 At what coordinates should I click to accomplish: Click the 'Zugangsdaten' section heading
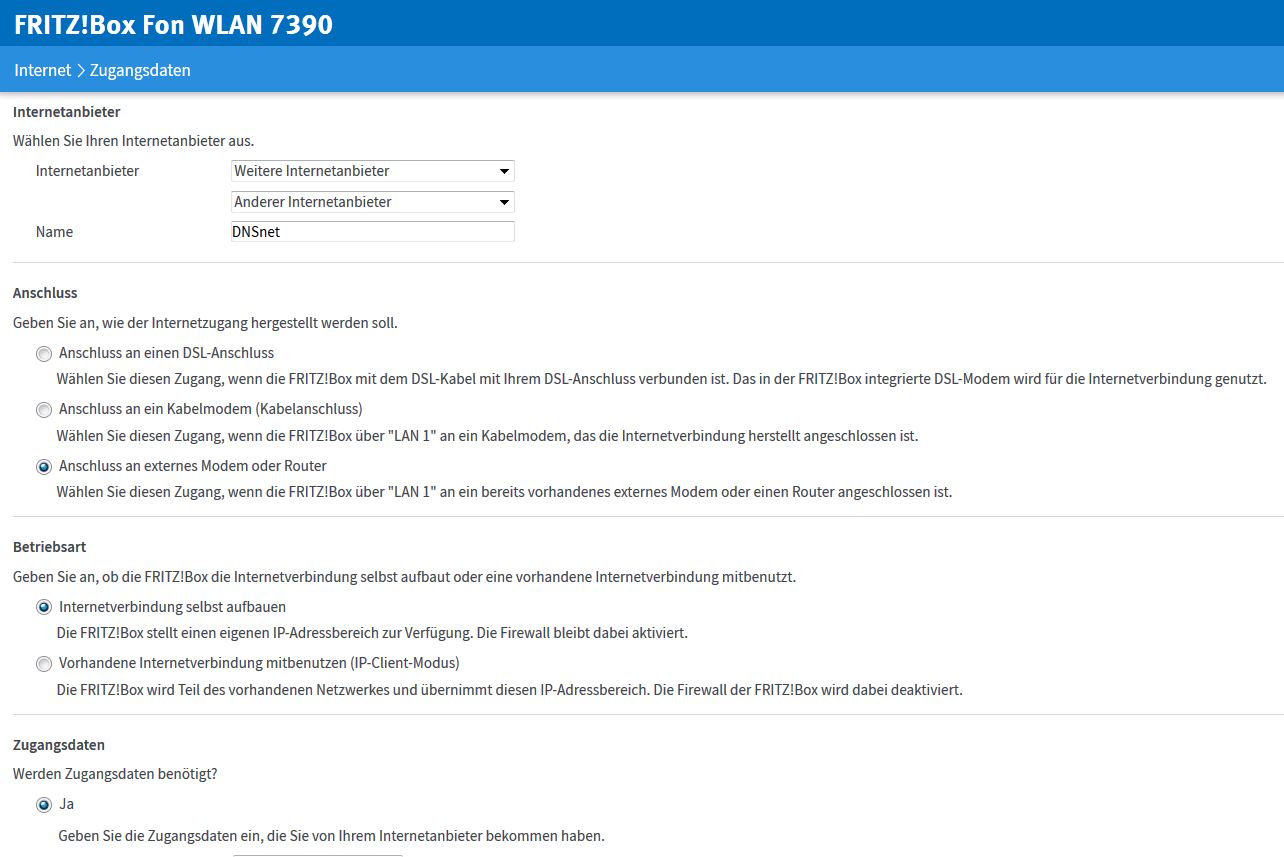59,745
